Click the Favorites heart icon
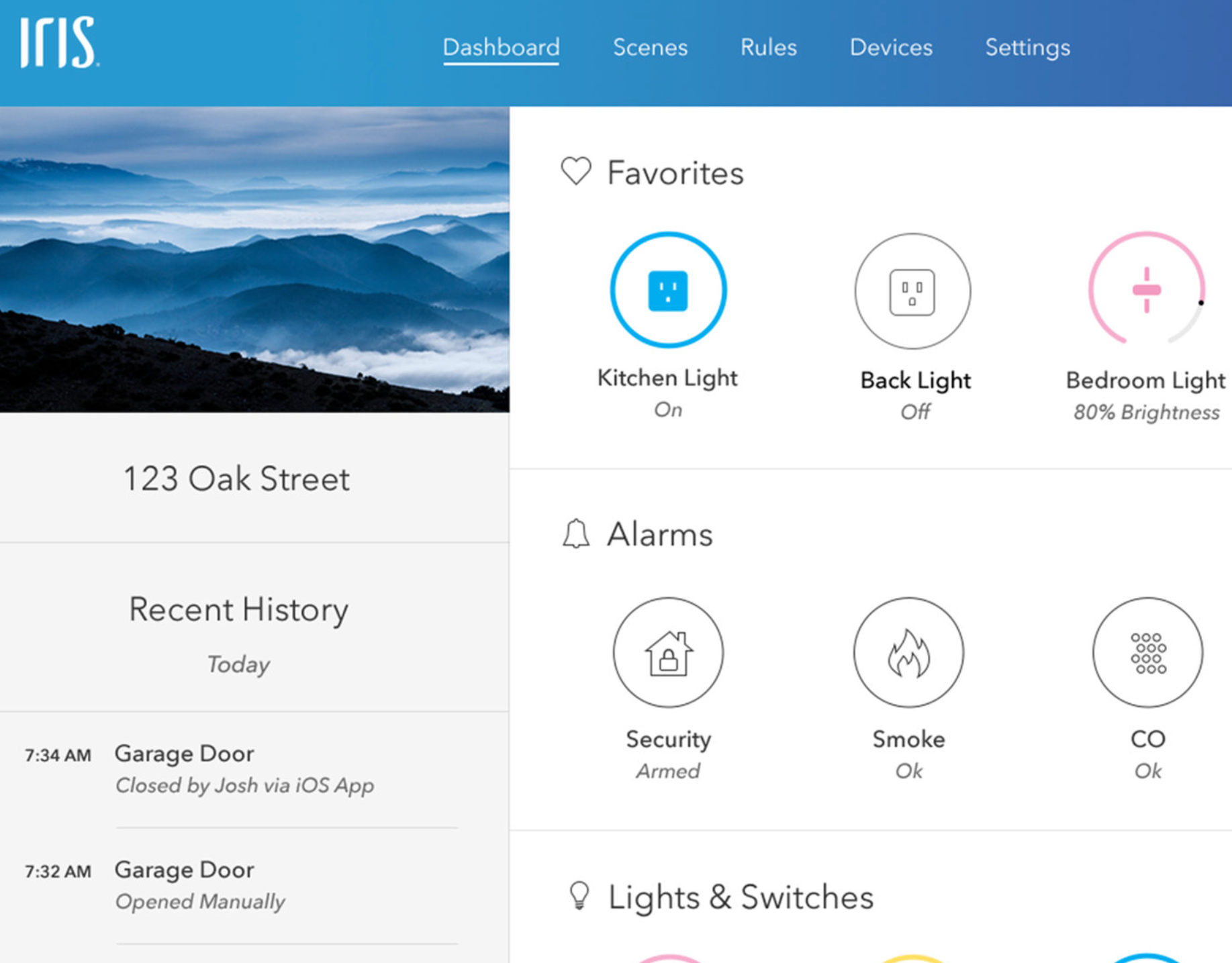The height and width of the screenshot is (963, 1232). [x=576, y=171]
